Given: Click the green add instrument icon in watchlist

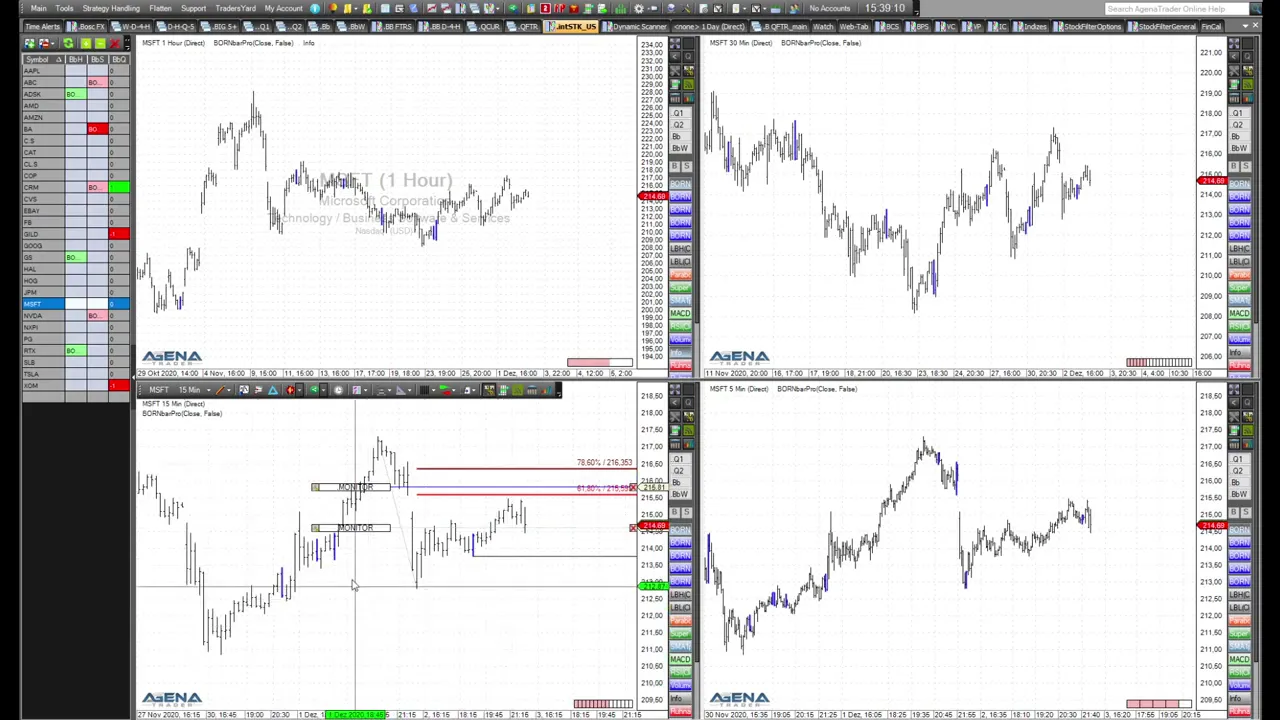Looking at the screenshot, I should click(x=86, y=43).
